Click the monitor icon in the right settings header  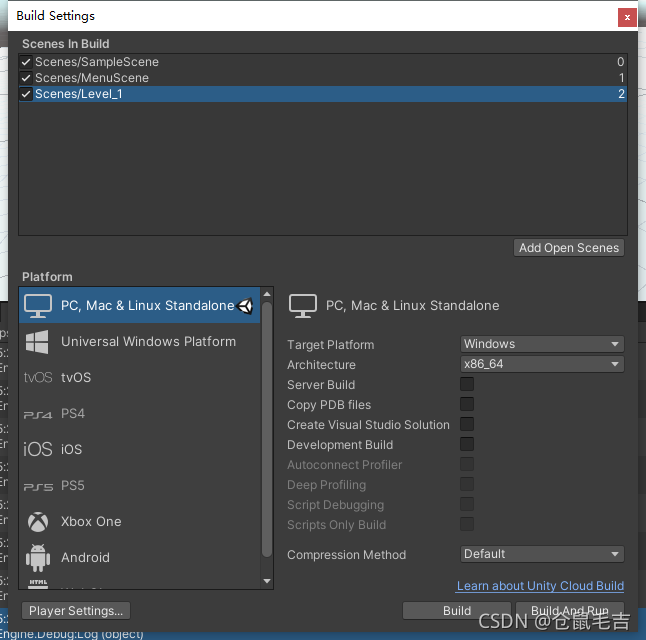point(303,306)
